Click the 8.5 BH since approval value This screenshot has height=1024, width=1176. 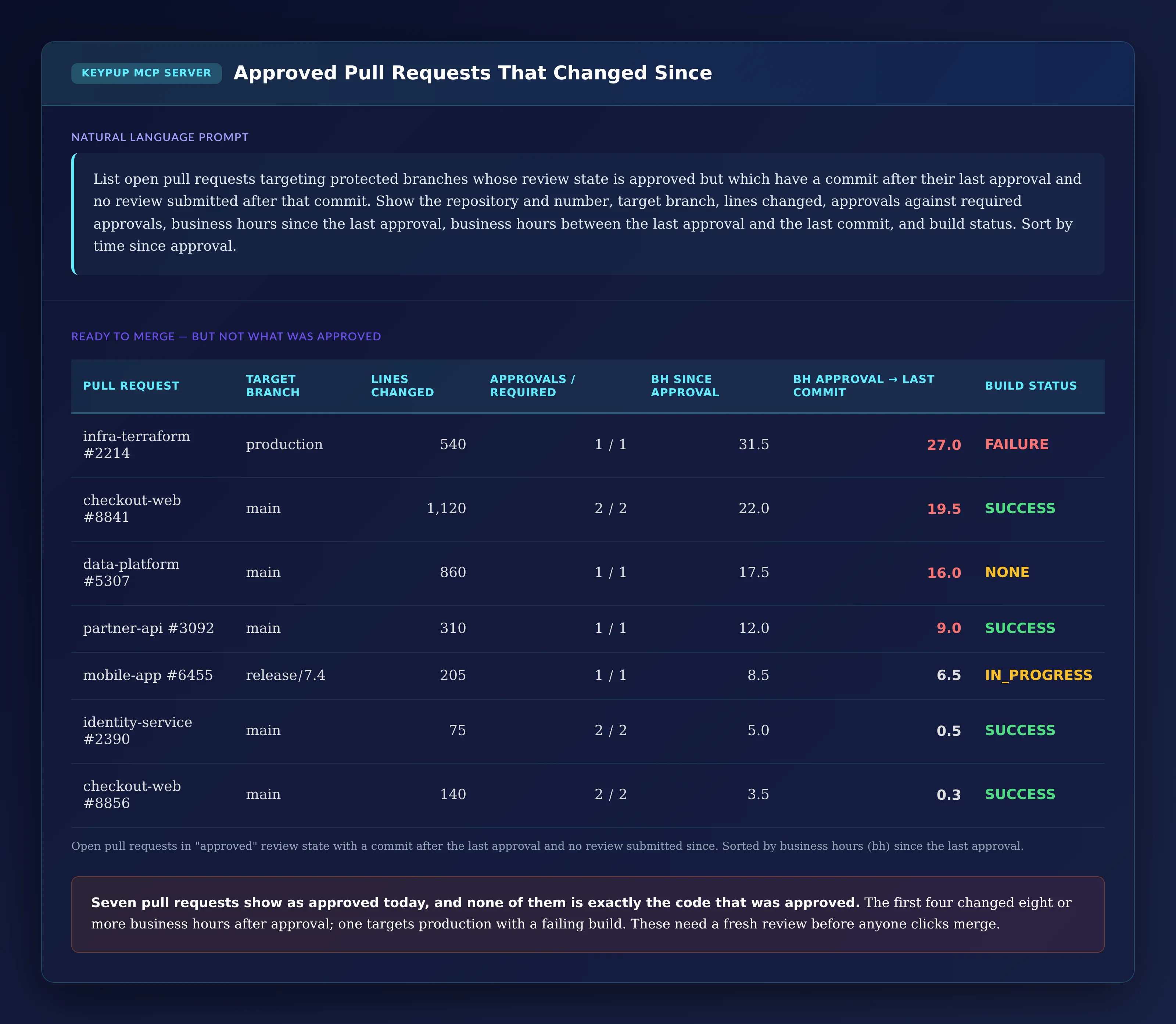click(x=758, y=676)
